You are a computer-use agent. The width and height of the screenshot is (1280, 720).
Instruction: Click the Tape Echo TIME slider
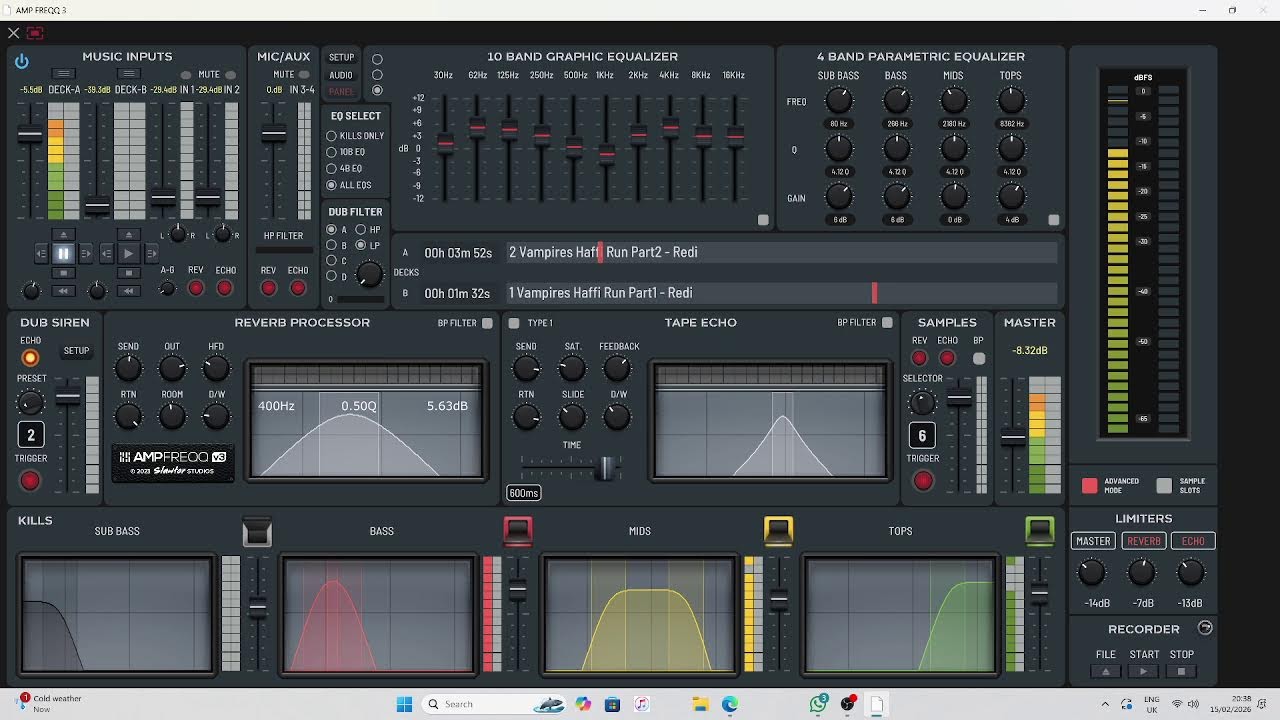click(x=605, y=468)
